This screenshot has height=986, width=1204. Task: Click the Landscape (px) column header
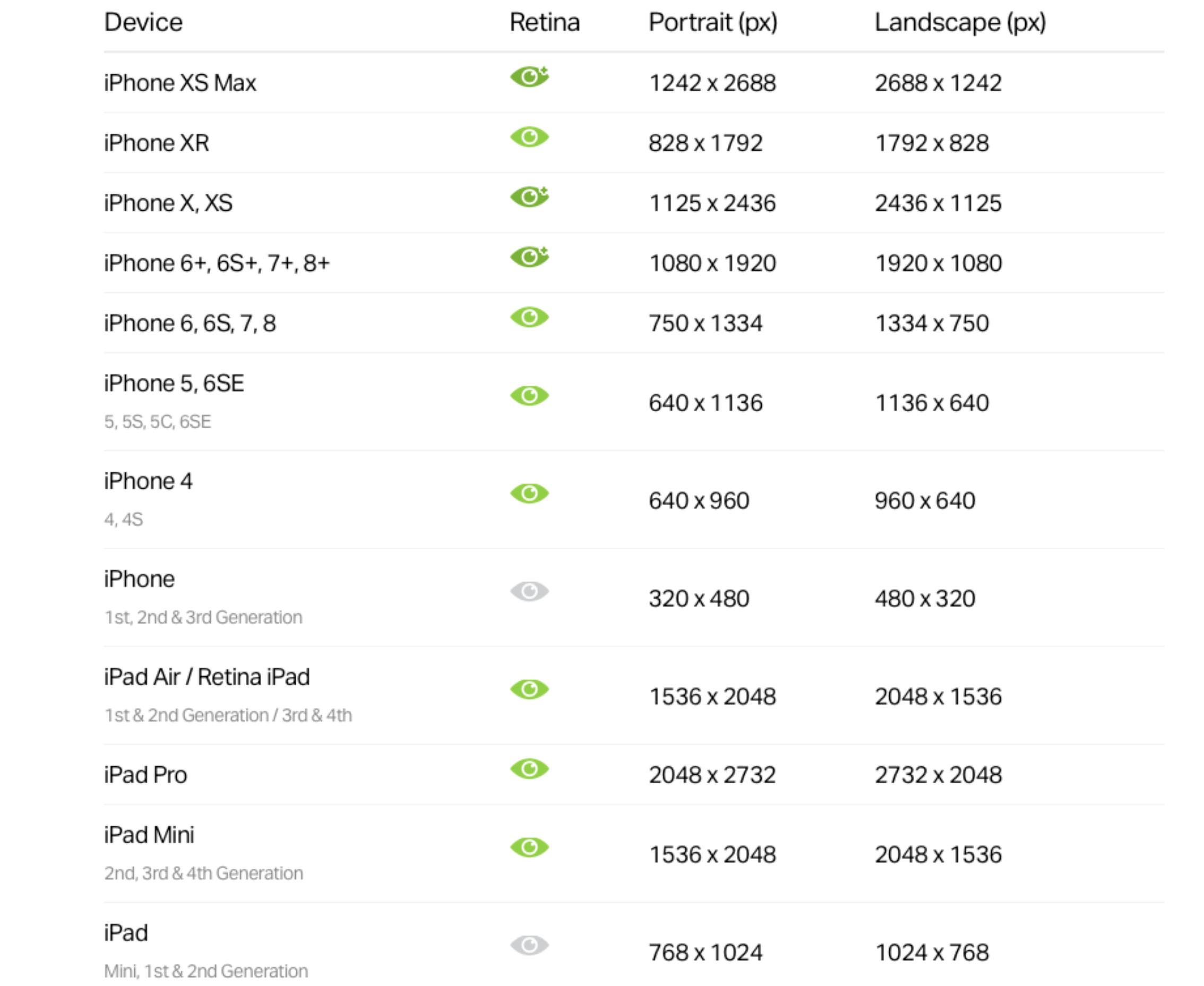coord(960,23)
